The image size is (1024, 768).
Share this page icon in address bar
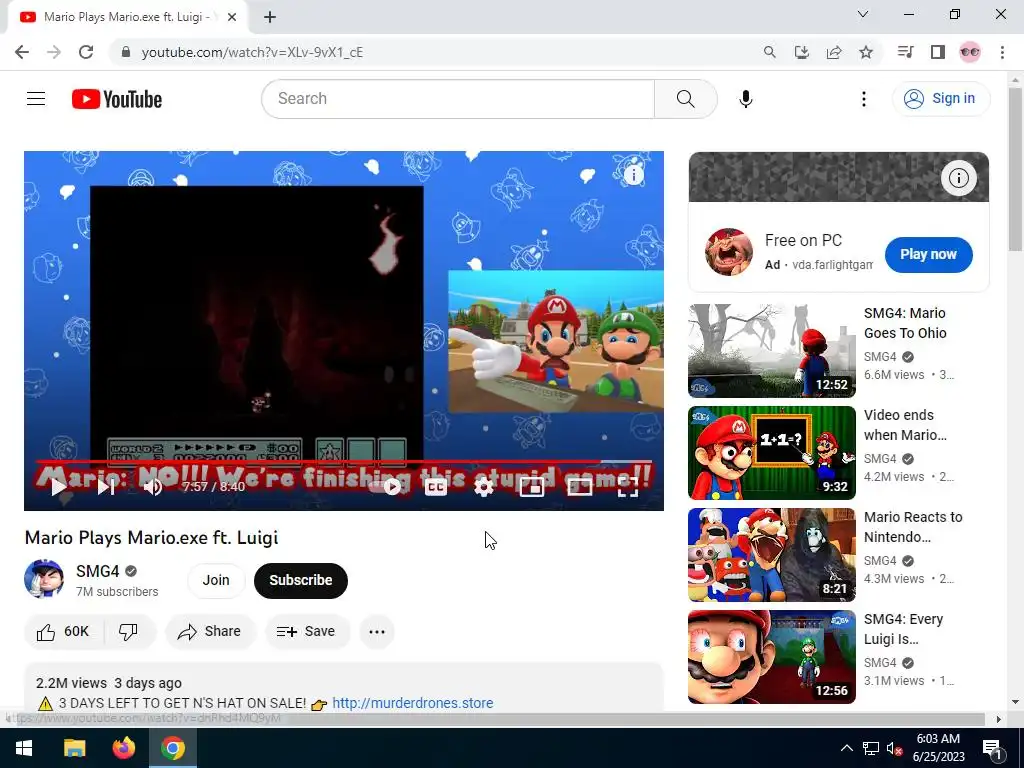click(834, 52)
